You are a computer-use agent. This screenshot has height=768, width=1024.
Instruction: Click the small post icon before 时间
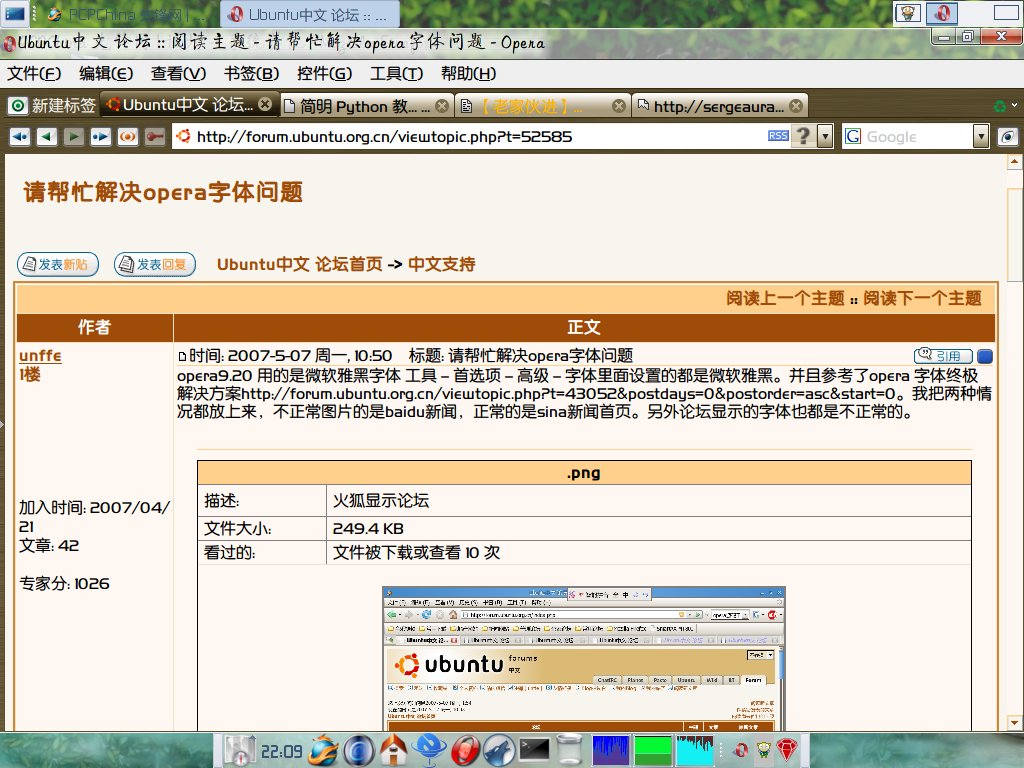[182, 356]
